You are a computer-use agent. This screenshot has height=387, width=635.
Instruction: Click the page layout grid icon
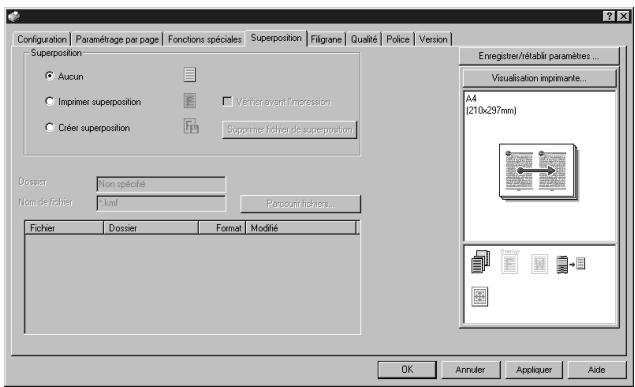(480, 296)
